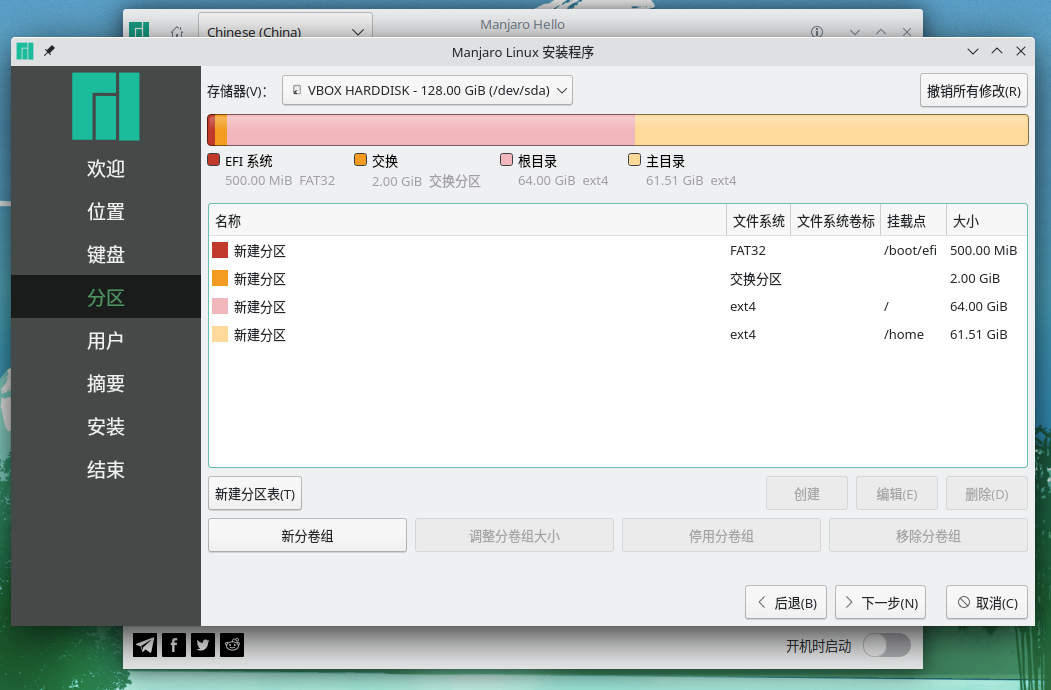This screenshot has height=690, width=1051.
Task: Click the 根目录 legend swatch
Action: (507, 160)
